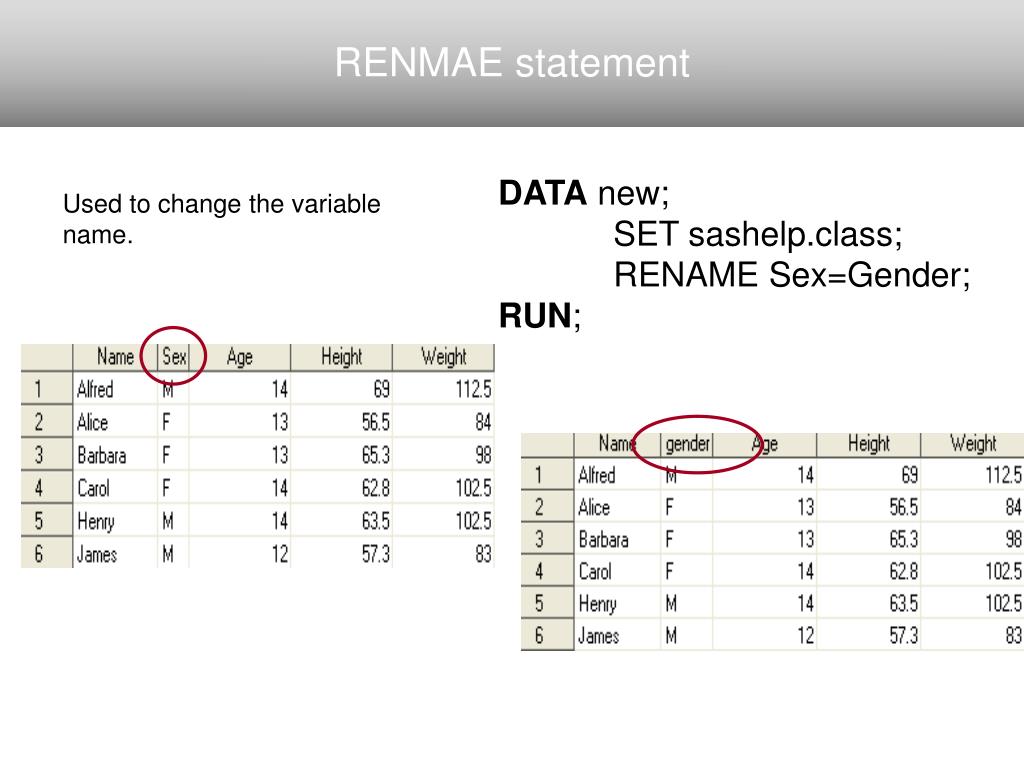Click Weight header in the Sex table
This screenshot has width=1024, height=768.
tap(443, 357)
